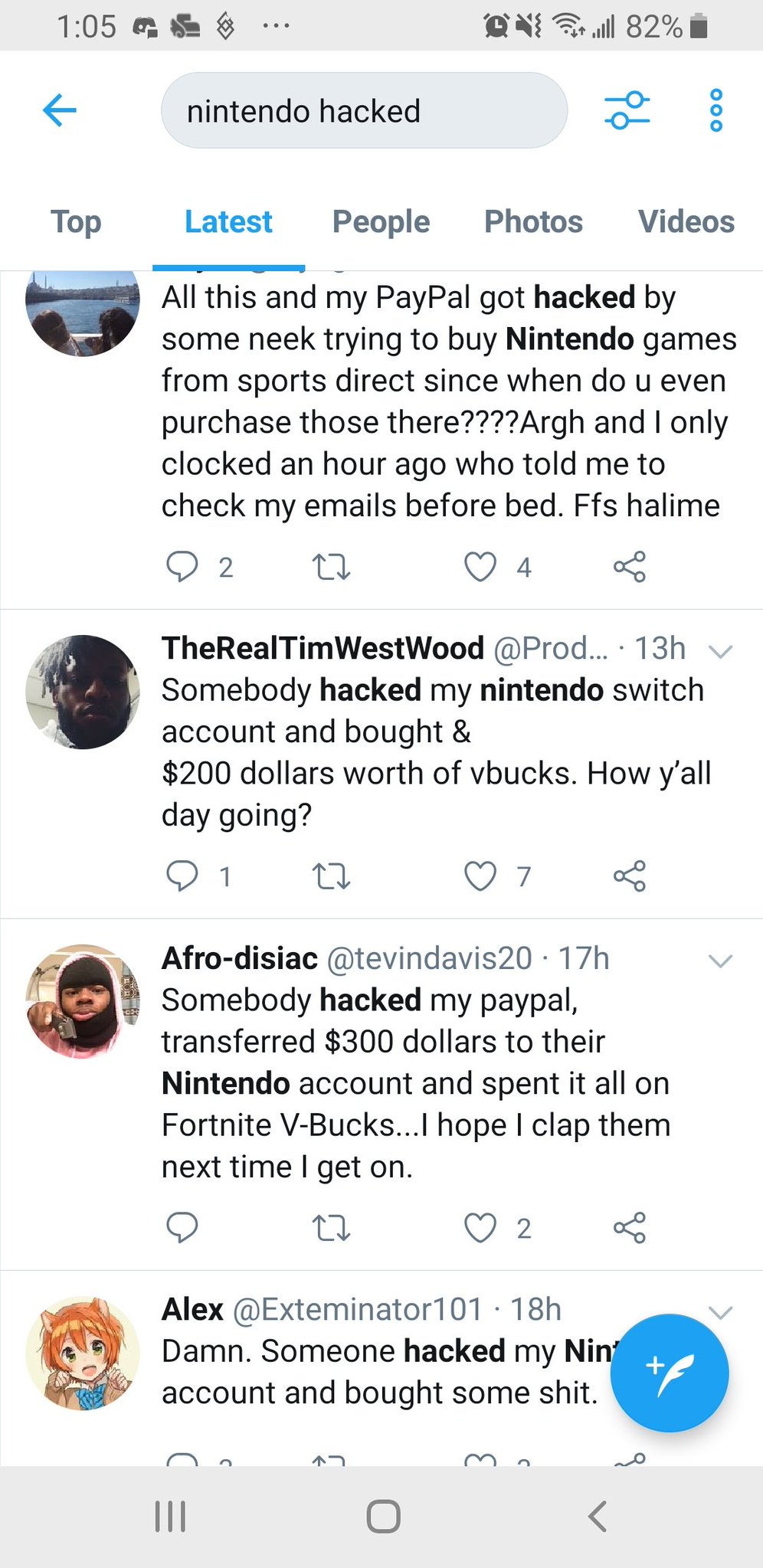Tap the back arrow in search header
The image size is (763, 1568).
pos(60,110)
